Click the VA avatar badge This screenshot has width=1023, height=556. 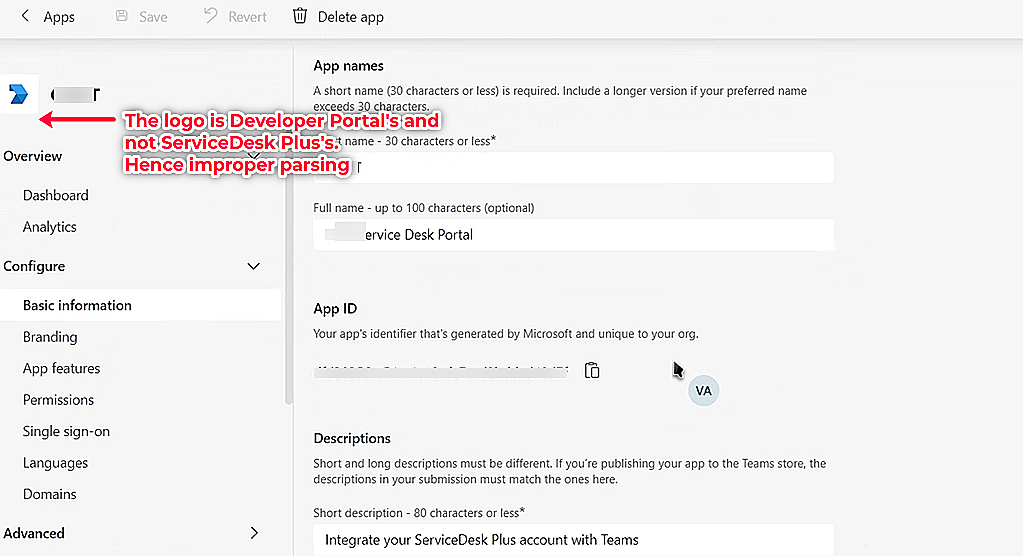(x=704, y=391)
